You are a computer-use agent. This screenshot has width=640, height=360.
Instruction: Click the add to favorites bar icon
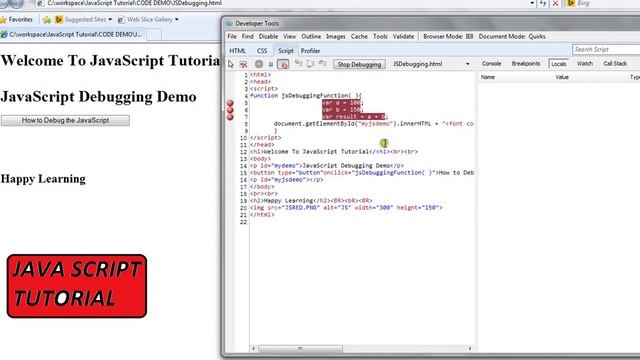coord(47,20)
